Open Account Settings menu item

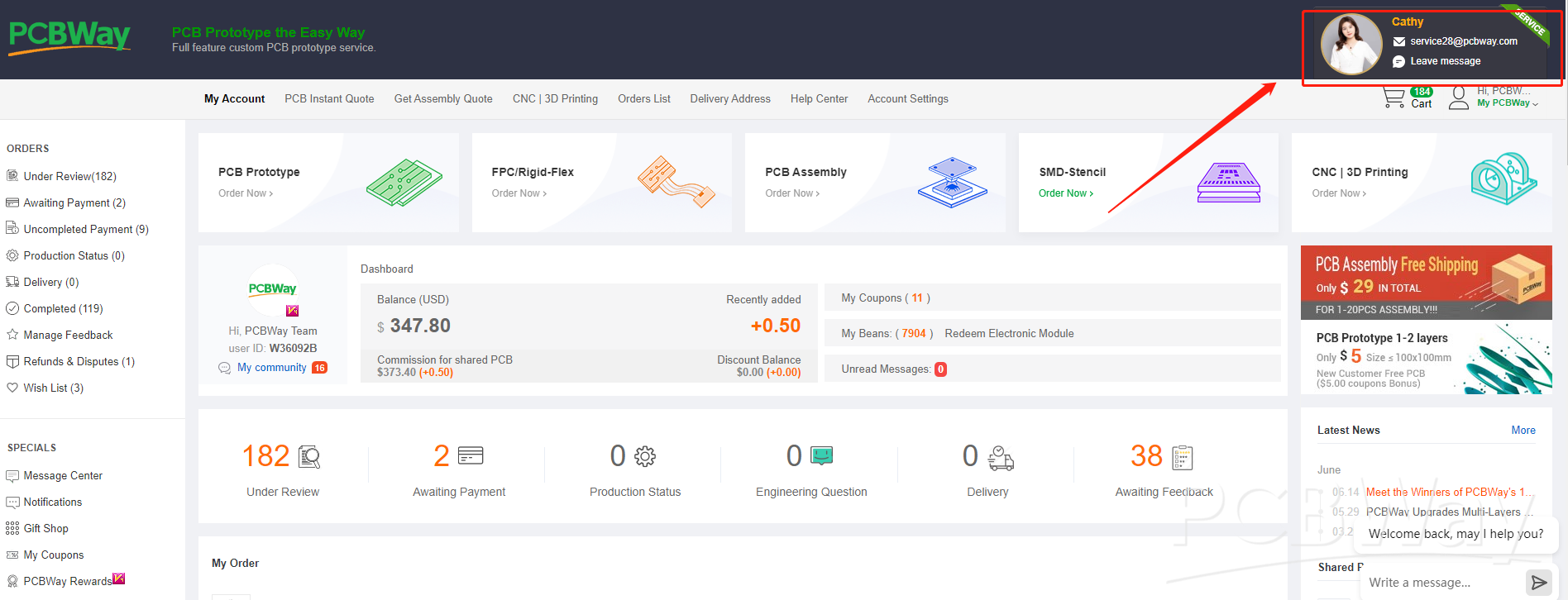[x=908, y=98]
